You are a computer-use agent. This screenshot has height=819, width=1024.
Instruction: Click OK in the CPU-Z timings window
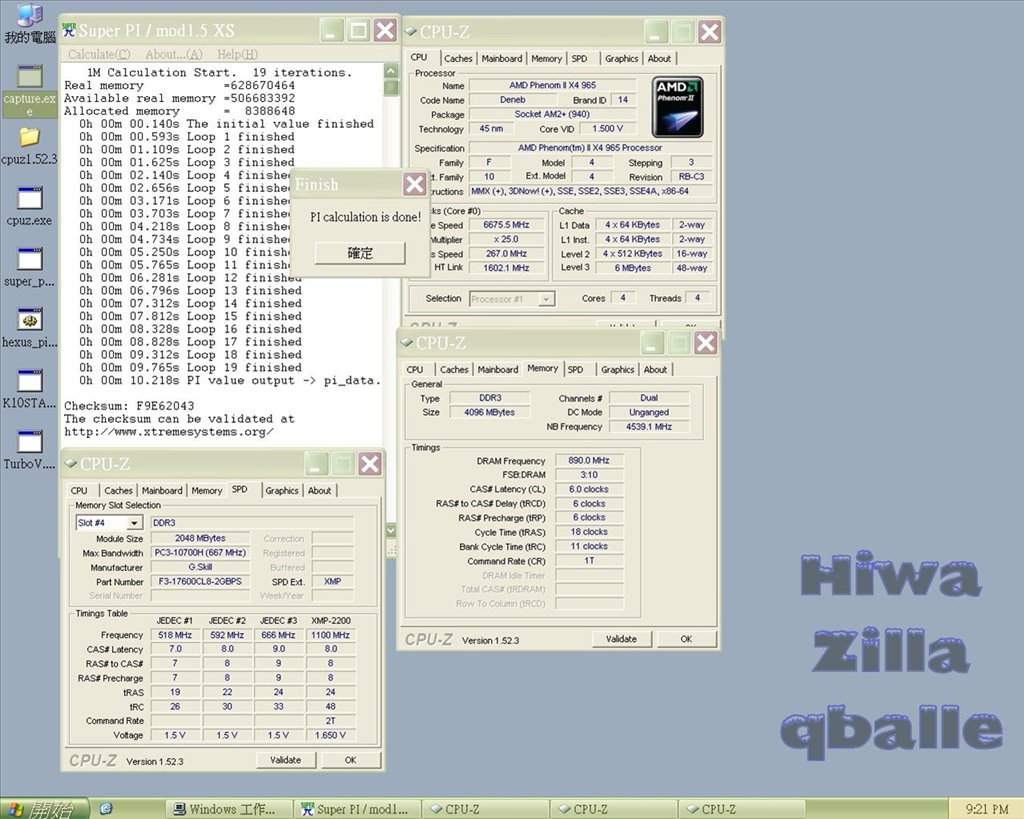point(686,639)
